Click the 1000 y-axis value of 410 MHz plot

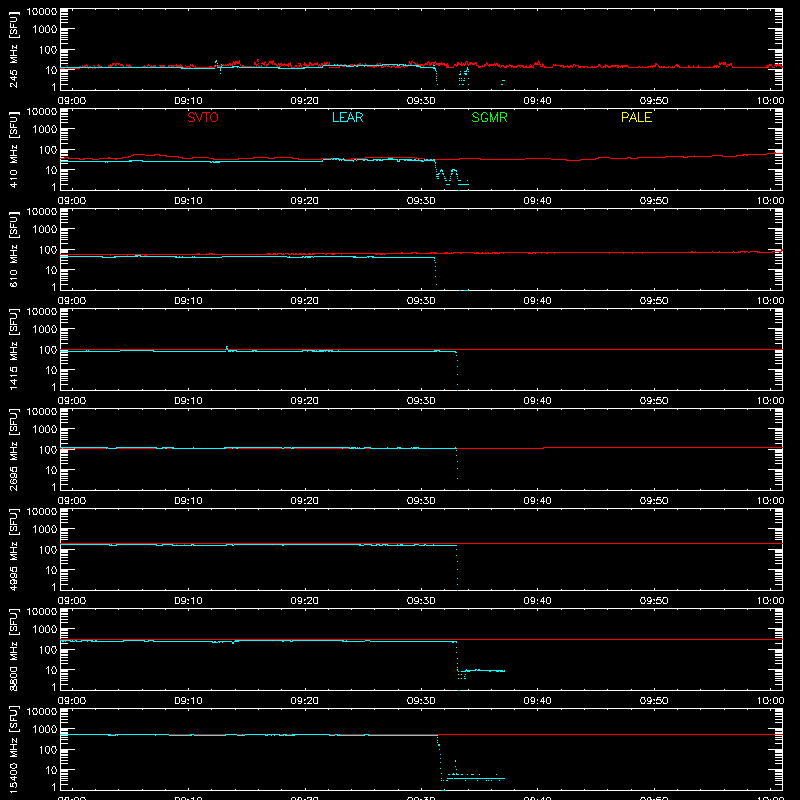point(45,129)
